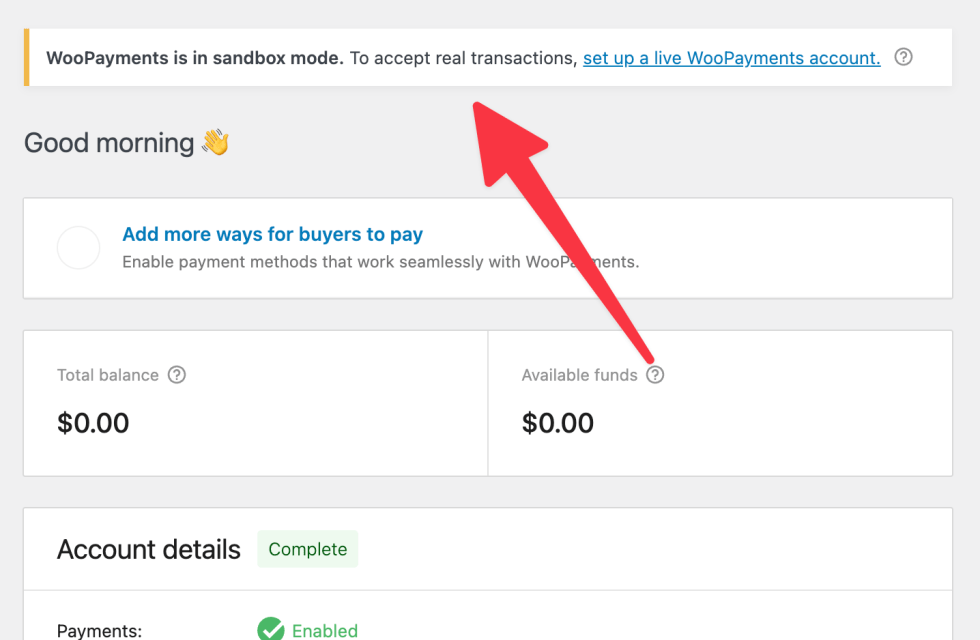Click the help icon in sandbox notice
980x640 pixels.
tap(903, 57)
